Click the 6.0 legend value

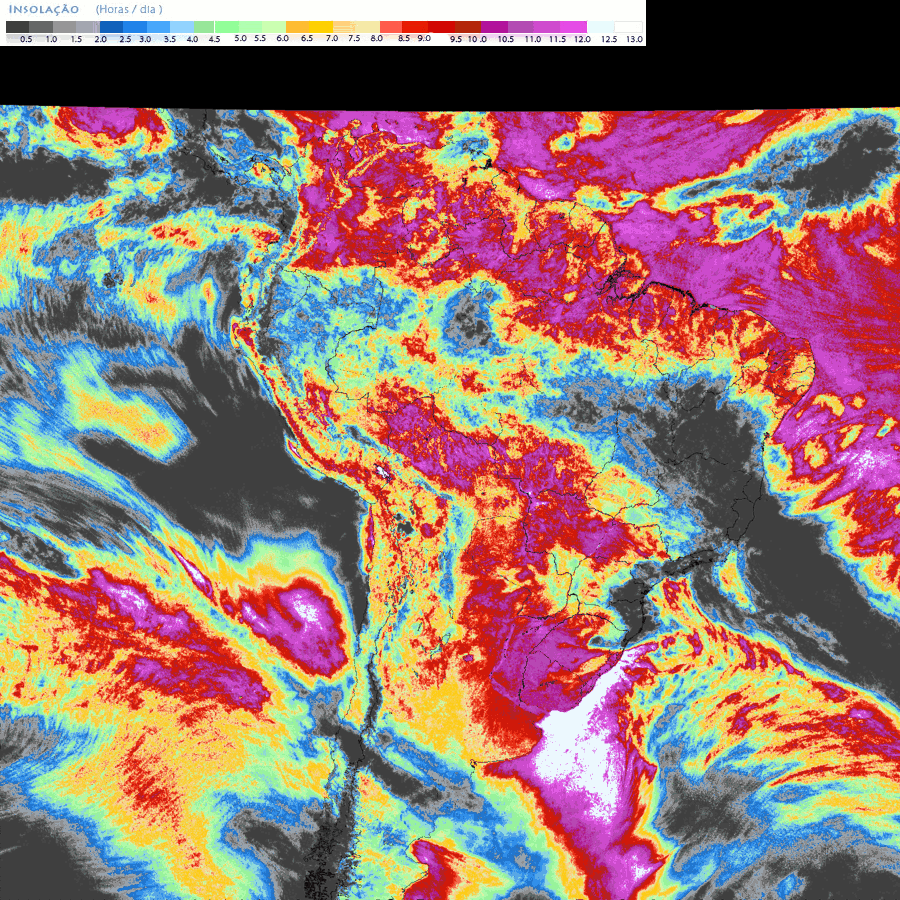282,38
